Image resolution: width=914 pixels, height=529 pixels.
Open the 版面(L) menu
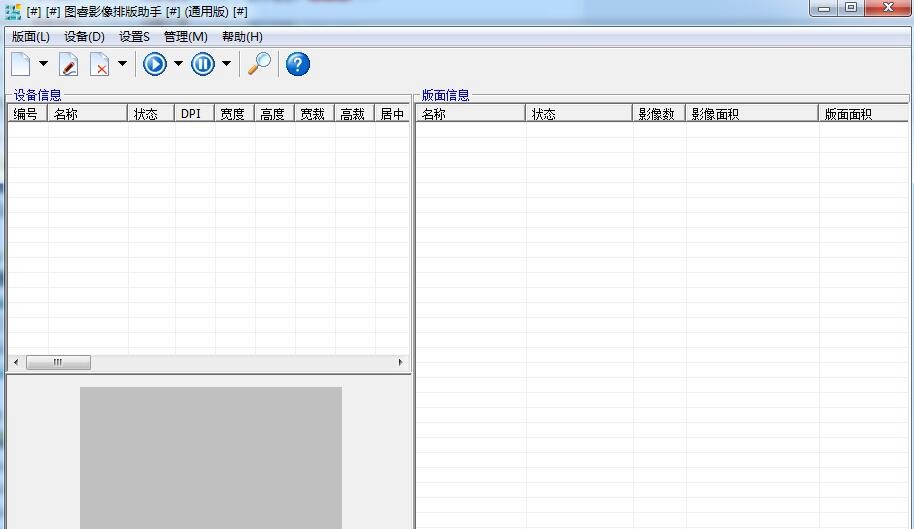(30, 37)
